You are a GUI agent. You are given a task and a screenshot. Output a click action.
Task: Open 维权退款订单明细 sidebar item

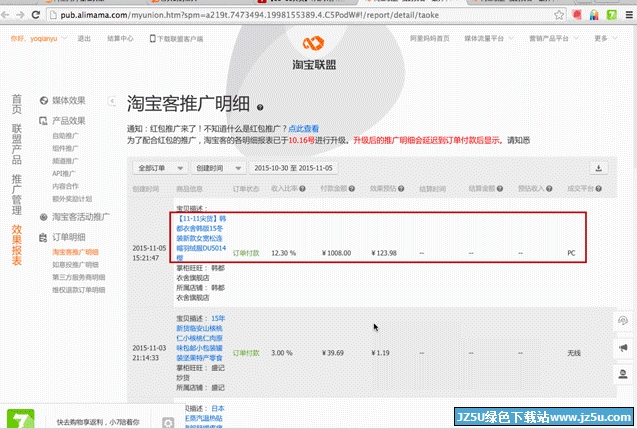click(78, 290)
